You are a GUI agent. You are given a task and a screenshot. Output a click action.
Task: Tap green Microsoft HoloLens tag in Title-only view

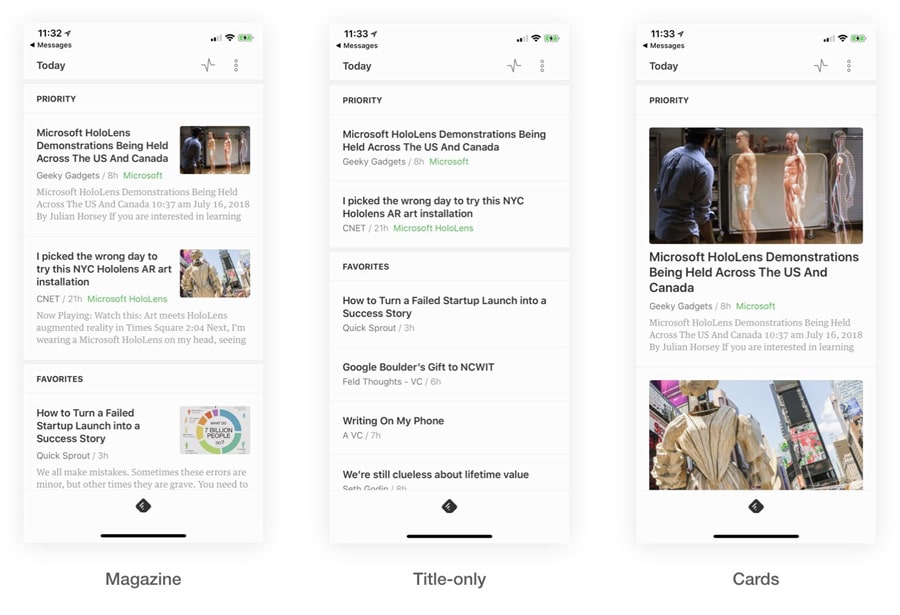(x=433, y=228)
